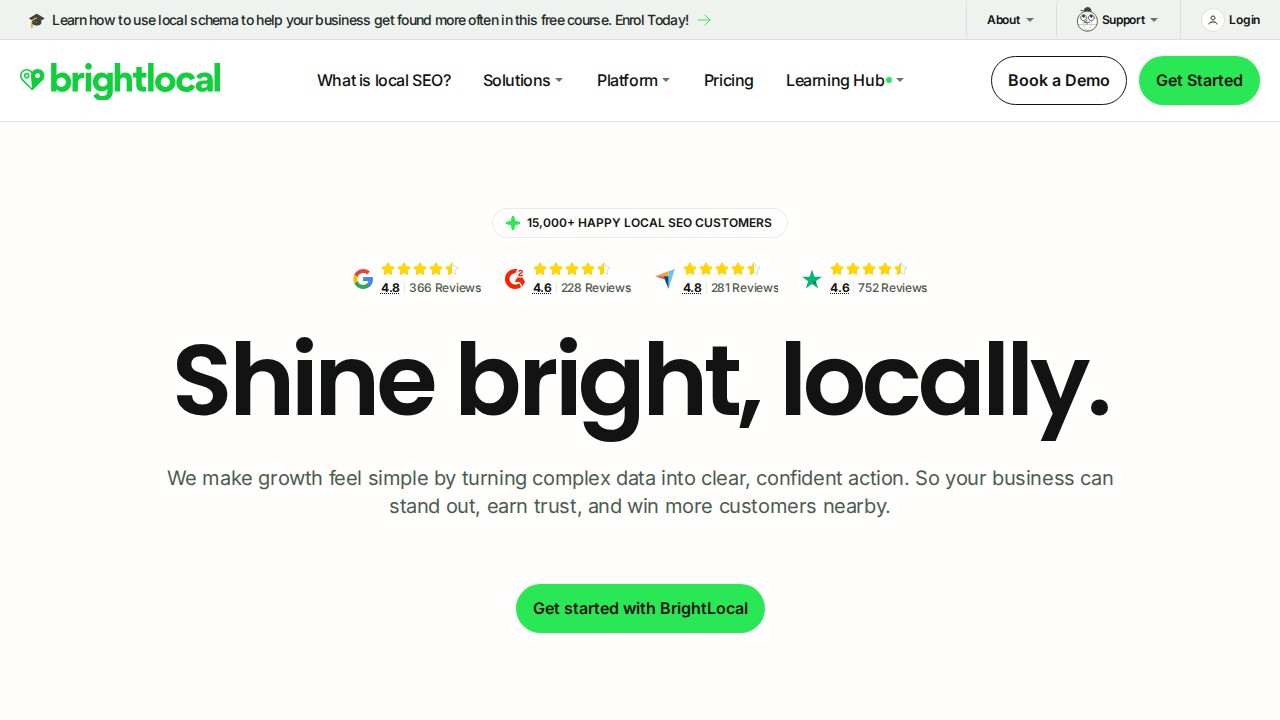Viewport: 1280px width, 720px height.
Task: Click the star rating above 228 Reviews
Action: pyautogui.click(x=572, y=269)
